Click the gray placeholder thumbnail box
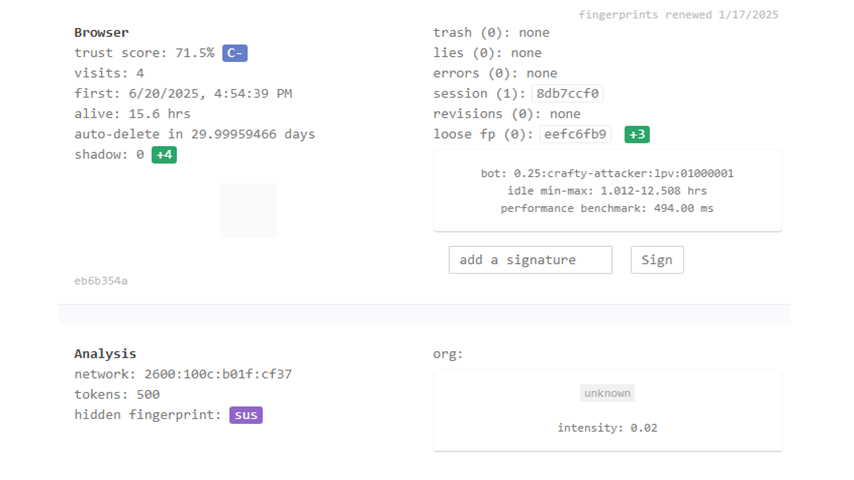854x480 pixels. pyautogui.click(x=248, y=211)
